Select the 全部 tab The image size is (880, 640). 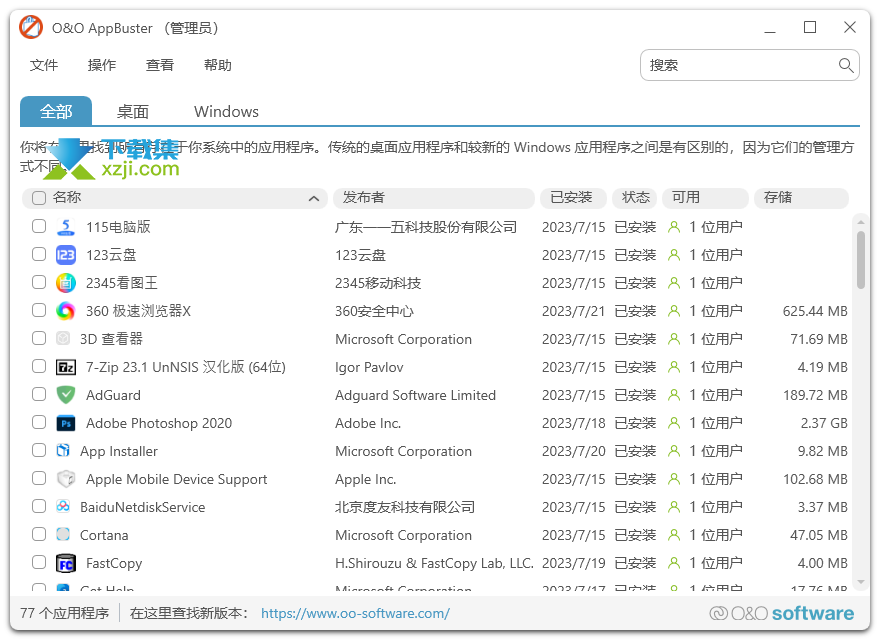(56, 111)
